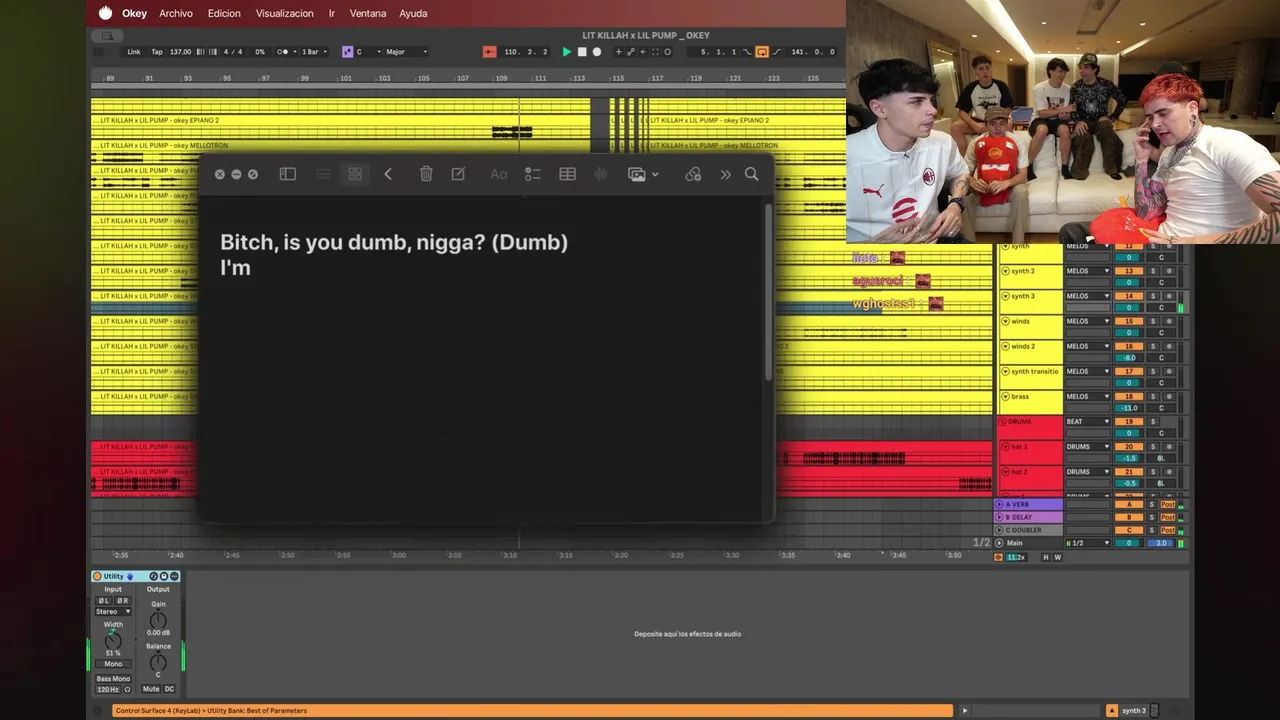Switch Notes to gallery view
Viewport: 1280px width, 720px height.
coord(355,174)
